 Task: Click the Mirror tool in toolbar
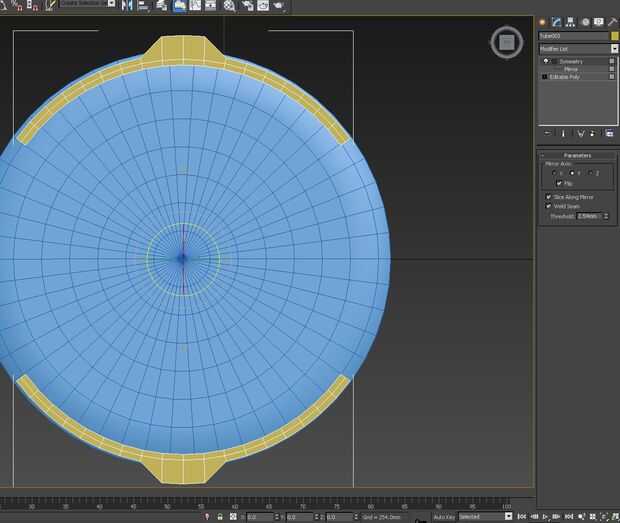pos(126,5)
